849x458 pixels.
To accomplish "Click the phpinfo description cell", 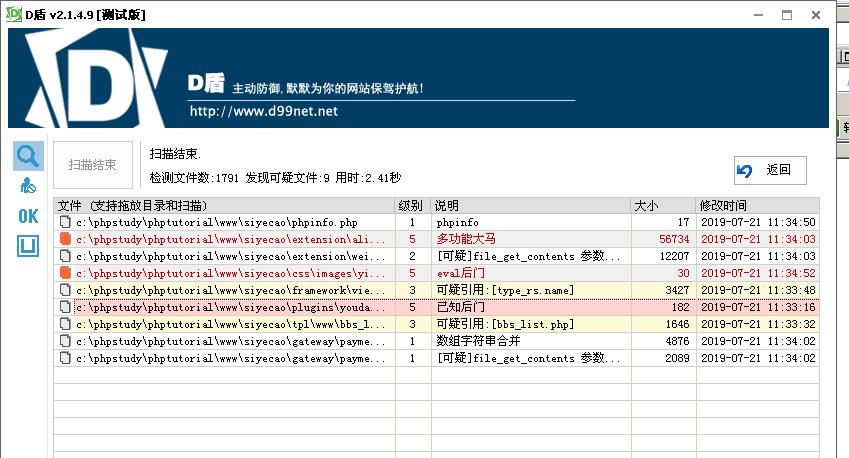I will pos(458,223).
